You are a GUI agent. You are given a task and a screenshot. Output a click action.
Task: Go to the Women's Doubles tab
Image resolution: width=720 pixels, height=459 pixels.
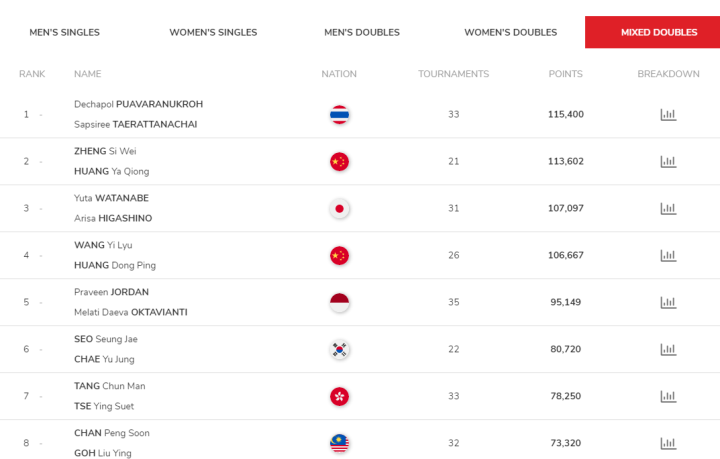tap(510, 32)
